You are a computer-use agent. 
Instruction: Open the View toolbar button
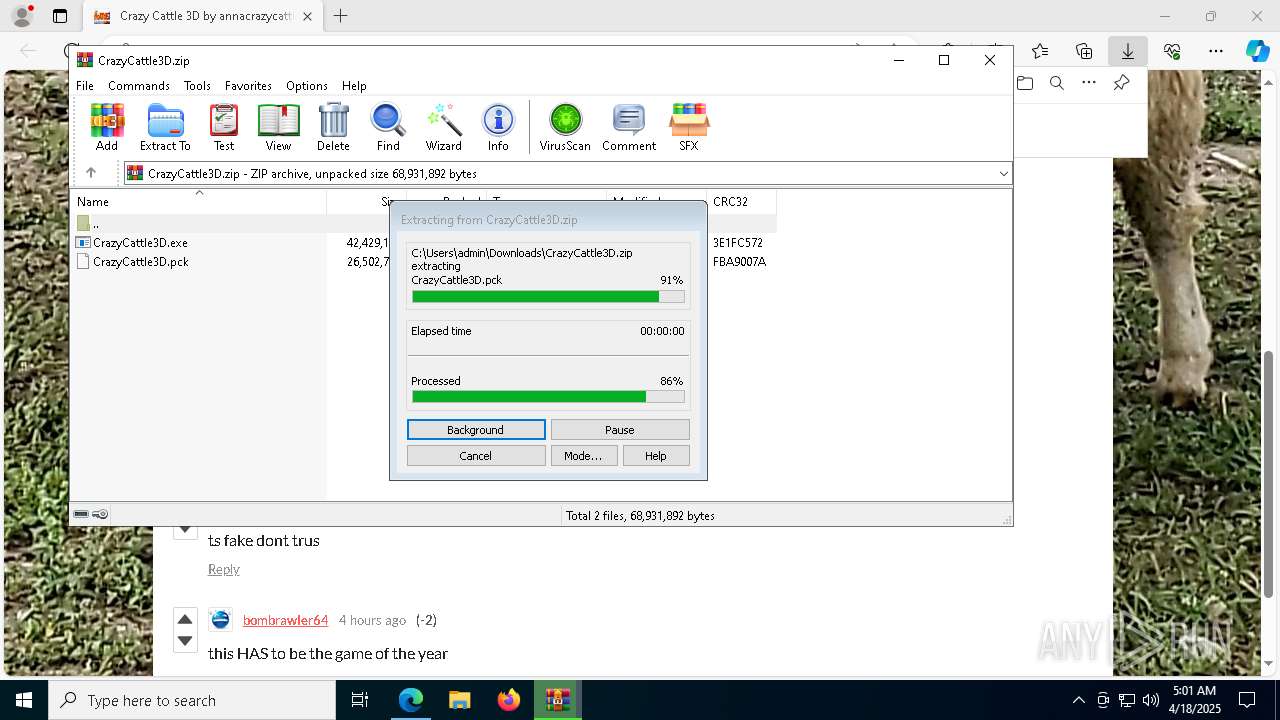pos(278,127)
